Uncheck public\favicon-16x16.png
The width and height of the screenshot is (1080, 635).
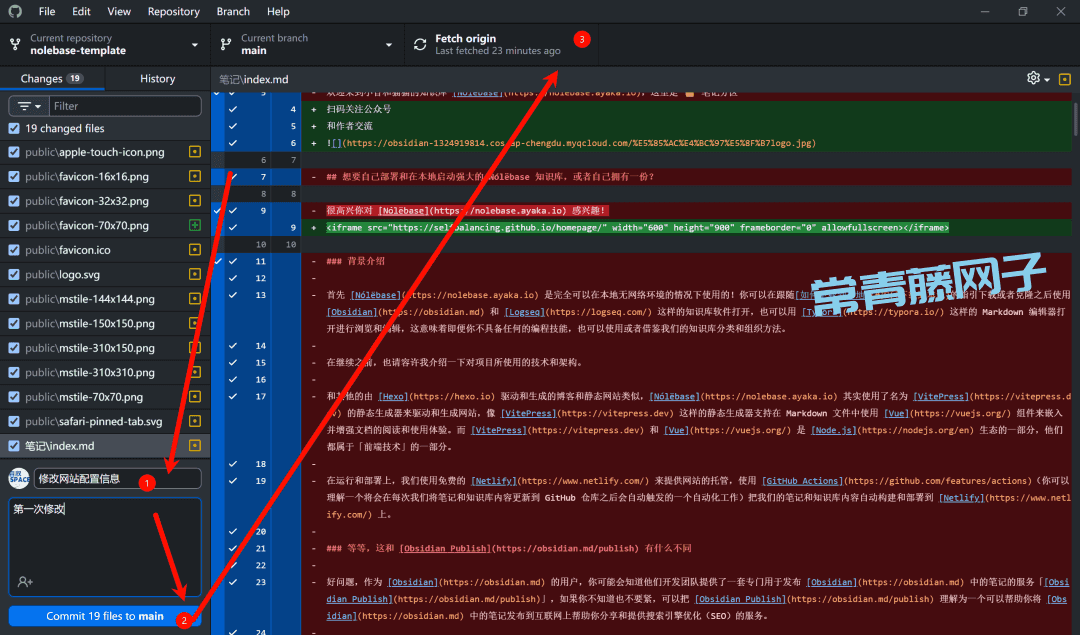(x=14, y=176)
